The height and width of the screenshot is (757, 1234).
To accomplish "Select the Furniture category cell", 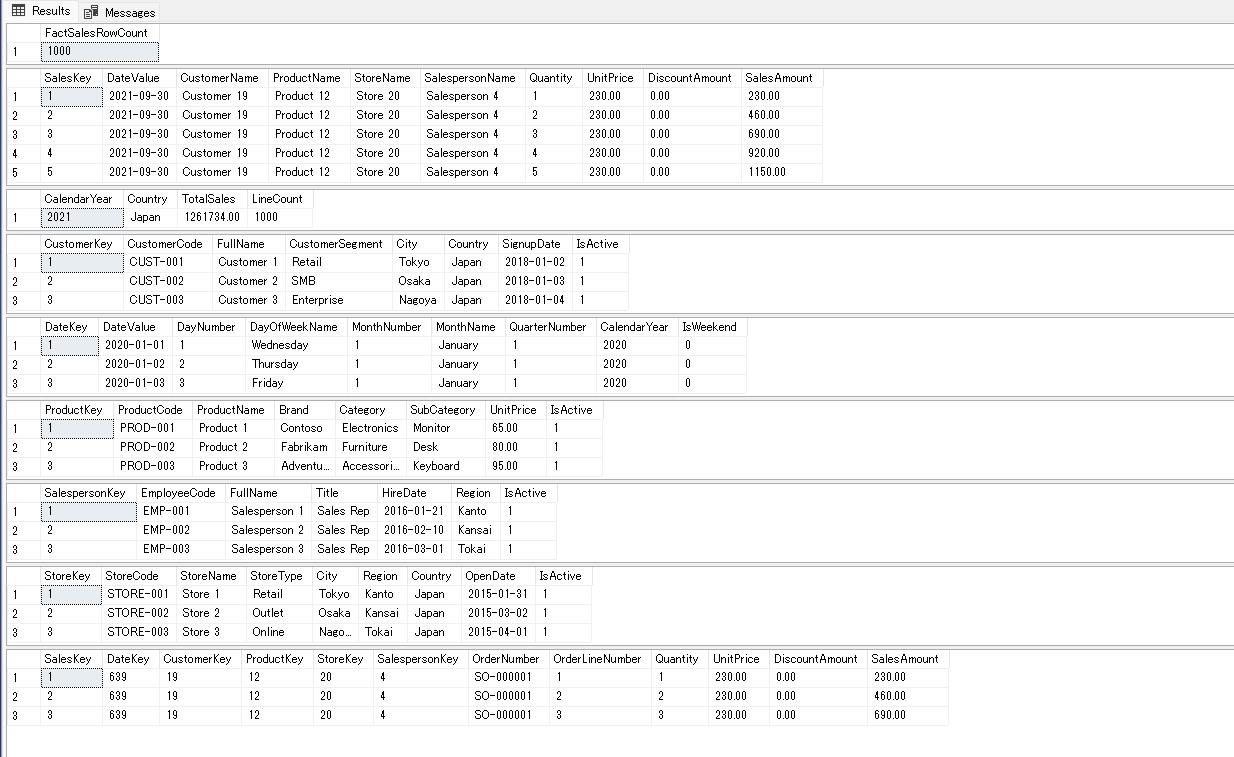I will [x=370, y=447].
